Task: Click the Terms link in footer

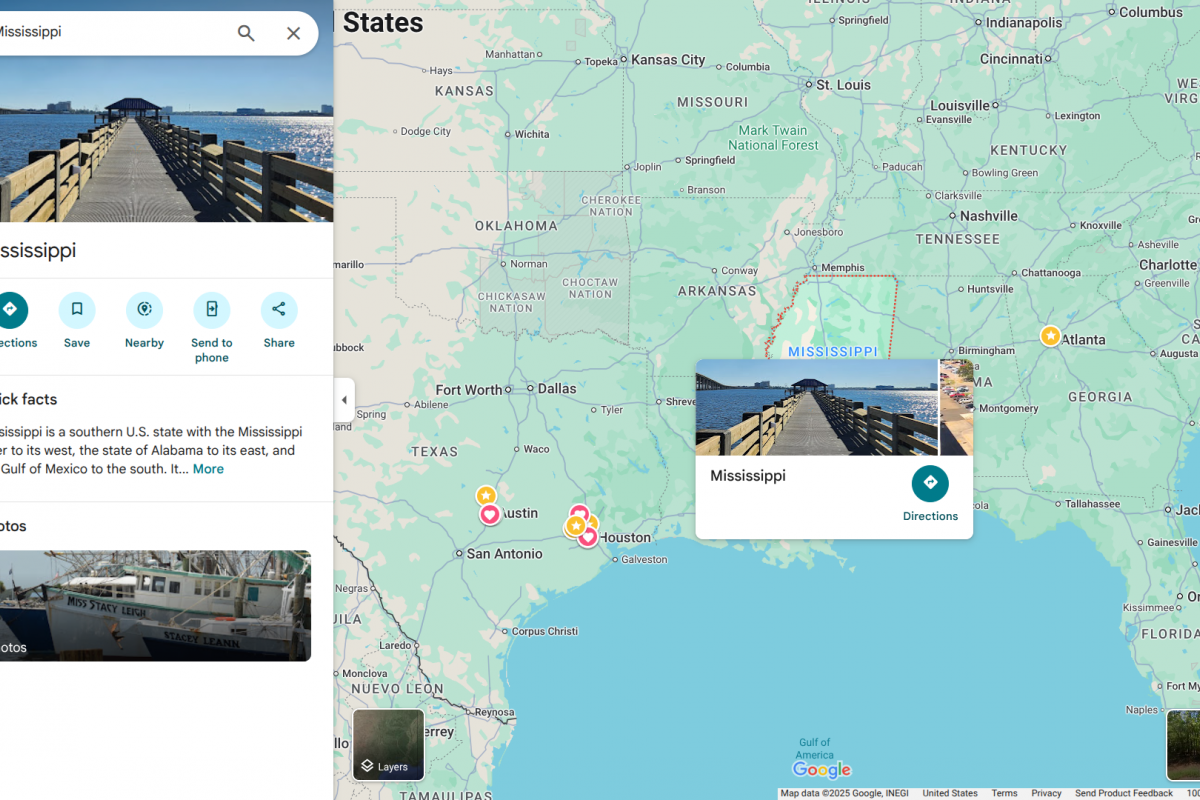Action: [x=1004, y=793]
